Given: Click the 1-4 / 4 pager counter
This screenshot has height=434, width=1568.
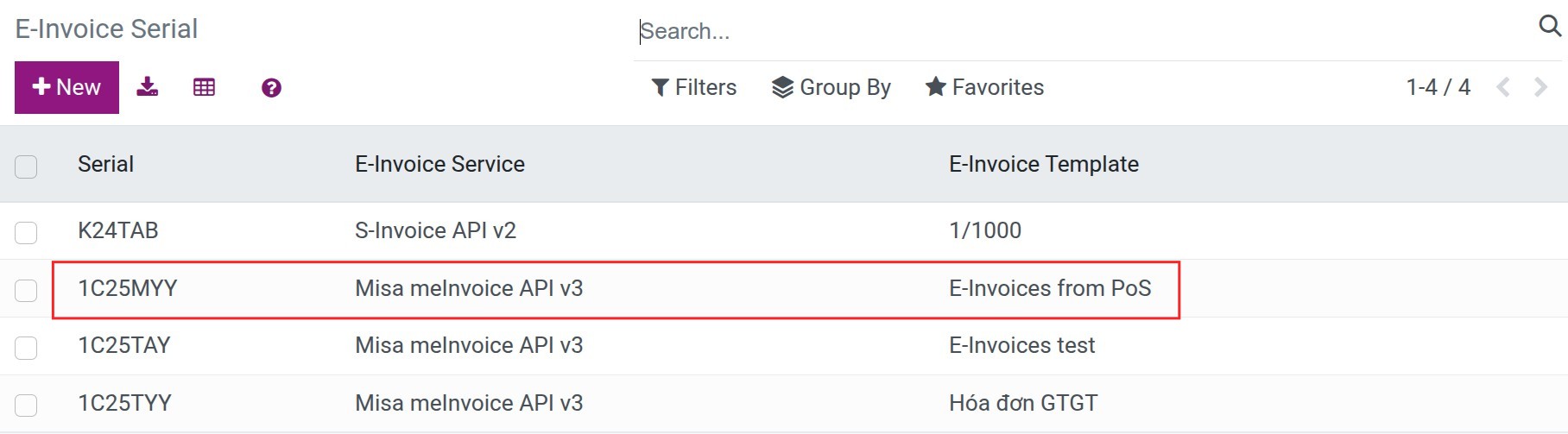Looking at the screenshot, I should pos(1438,87).
